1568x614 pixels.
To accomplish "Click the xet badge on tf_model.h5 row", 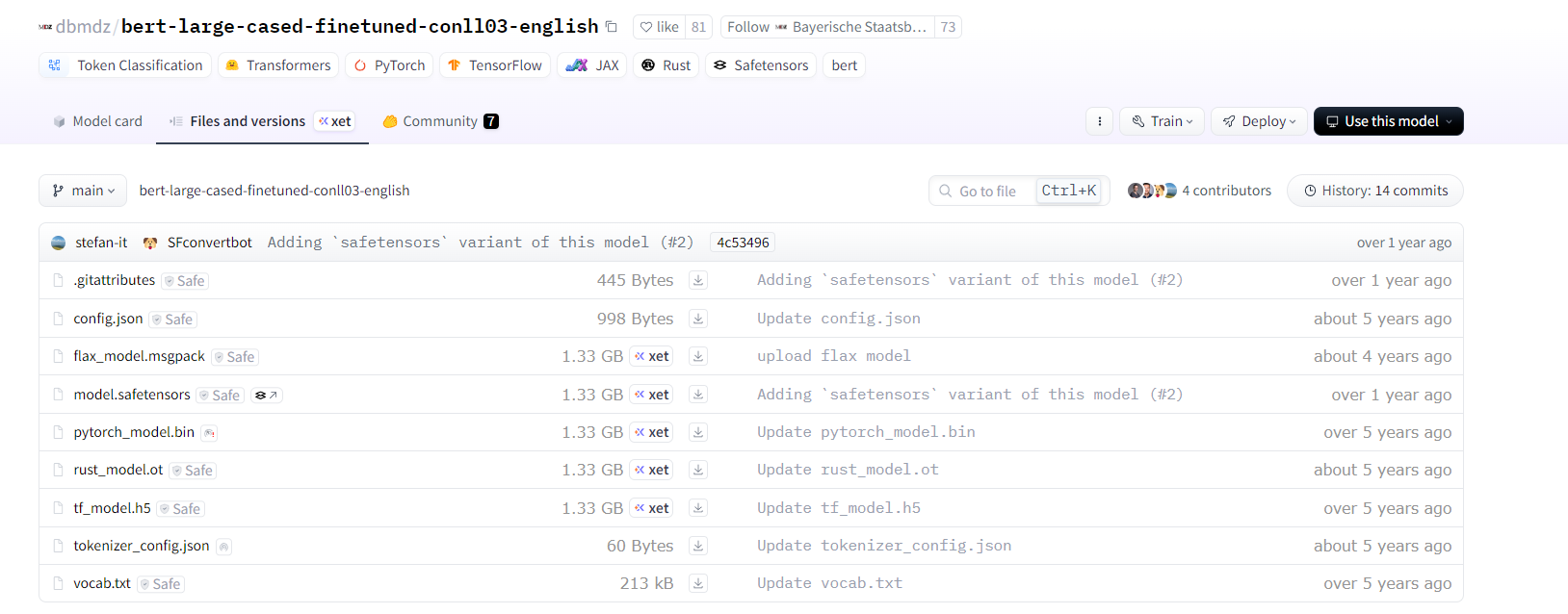I will 652,508.
